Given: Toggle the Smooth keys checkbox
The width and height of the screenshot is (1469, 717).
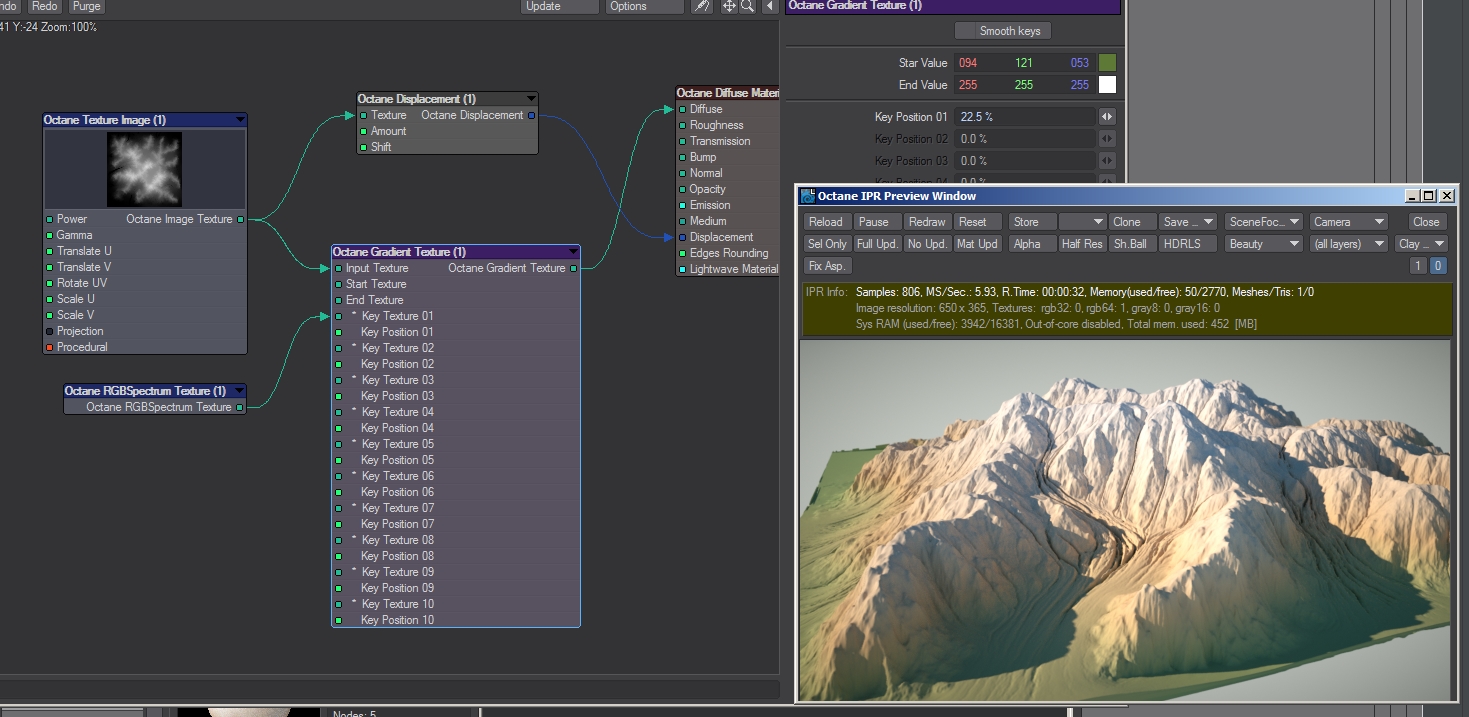Looking at the screenshot, I should [x=1003, y=31].
